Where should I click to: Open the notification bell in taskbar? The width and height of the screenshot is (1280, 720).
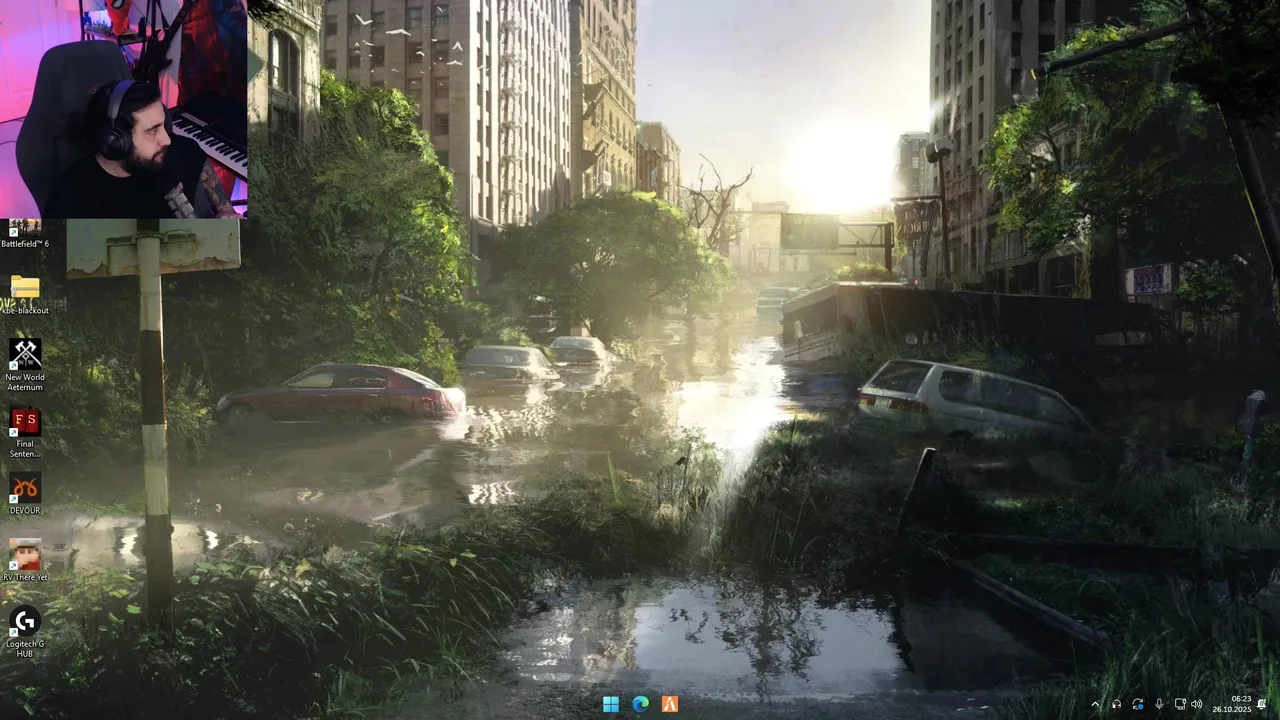[x=1262, y=704]
